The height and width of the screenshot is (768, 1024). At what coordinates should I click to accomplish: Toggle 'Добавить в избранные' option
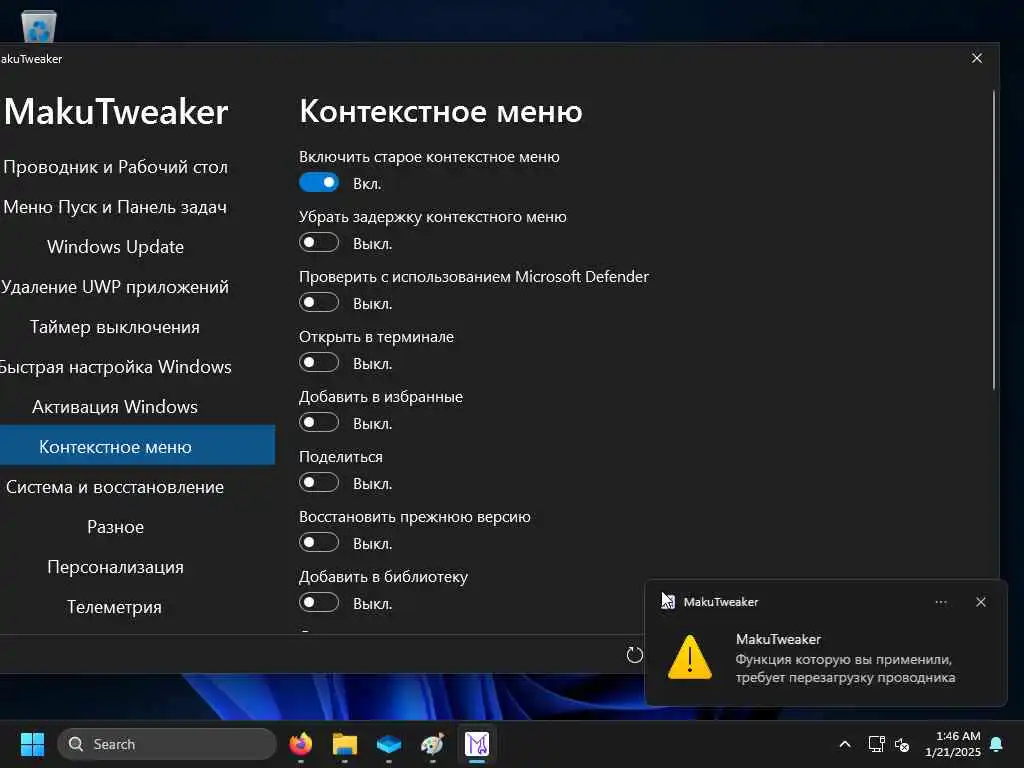pos(319,423)
